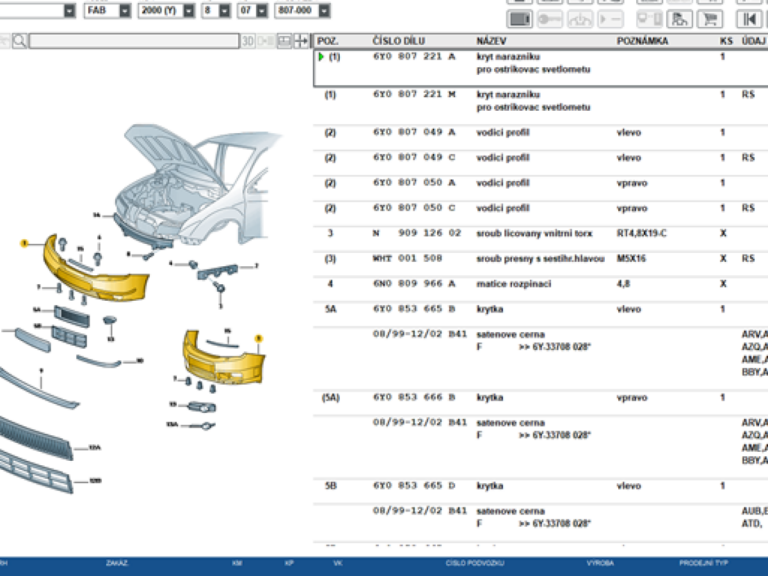This screenshot has width=768, height=576.
Task: Click the fit-to-width arrows icon
Action: pos(301,41)
